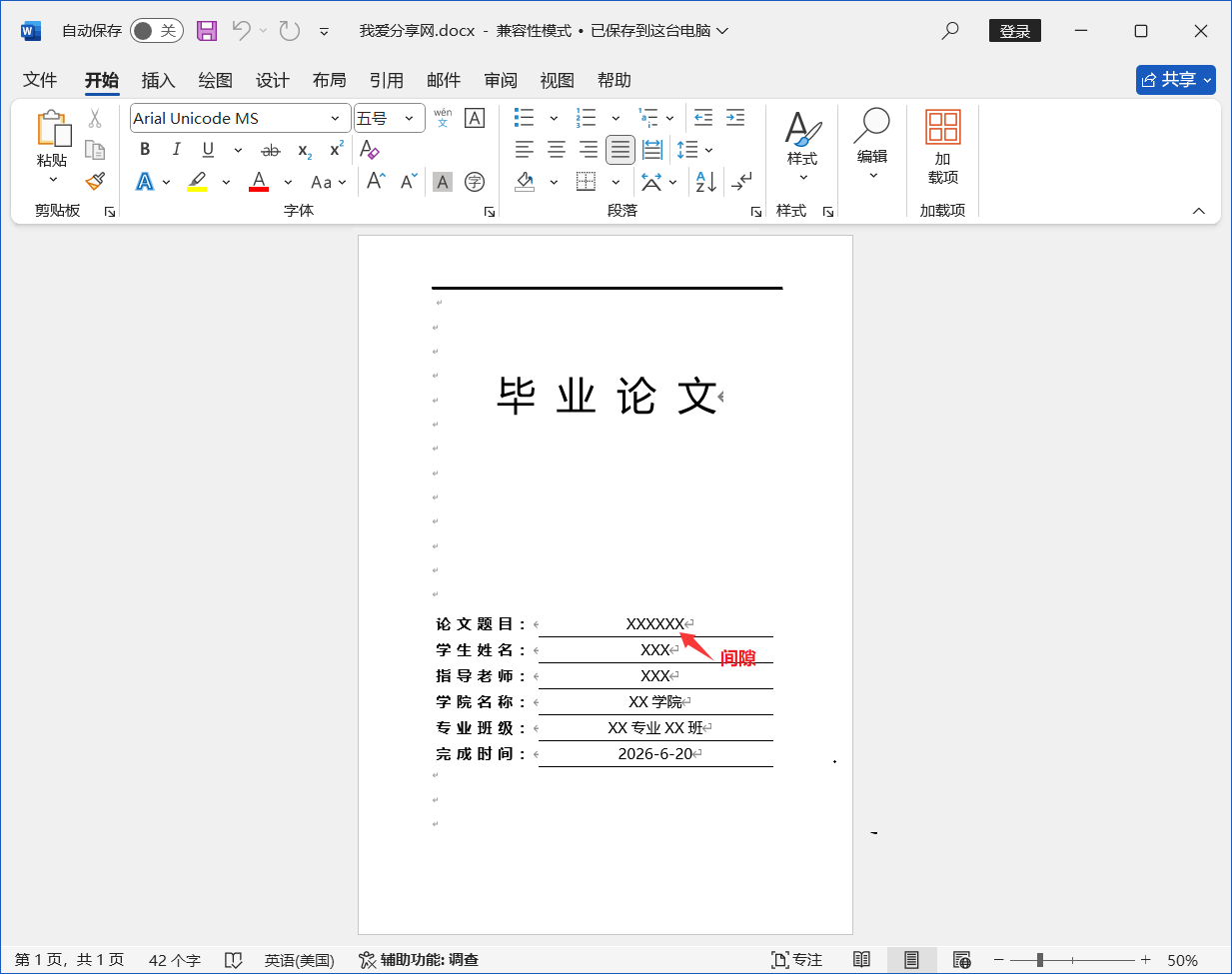Select the Format Painter brush
The image size is (1232, 974).
tap(95, 181)
